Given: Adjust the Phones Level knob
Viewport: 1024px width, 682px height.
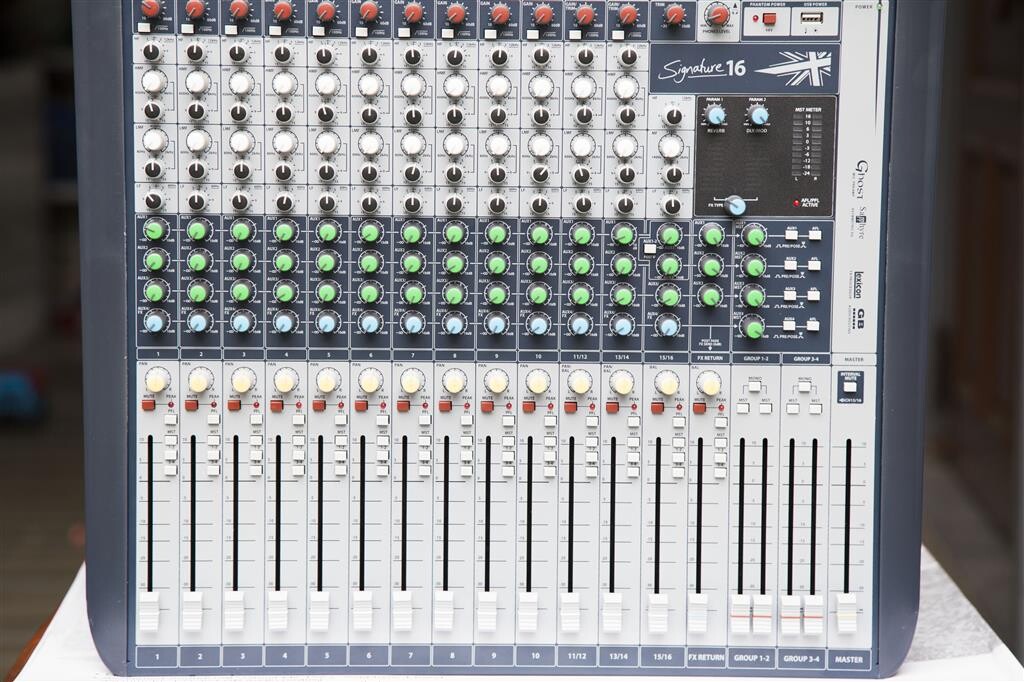Looking at the screenshot, I should click(718, 14).
